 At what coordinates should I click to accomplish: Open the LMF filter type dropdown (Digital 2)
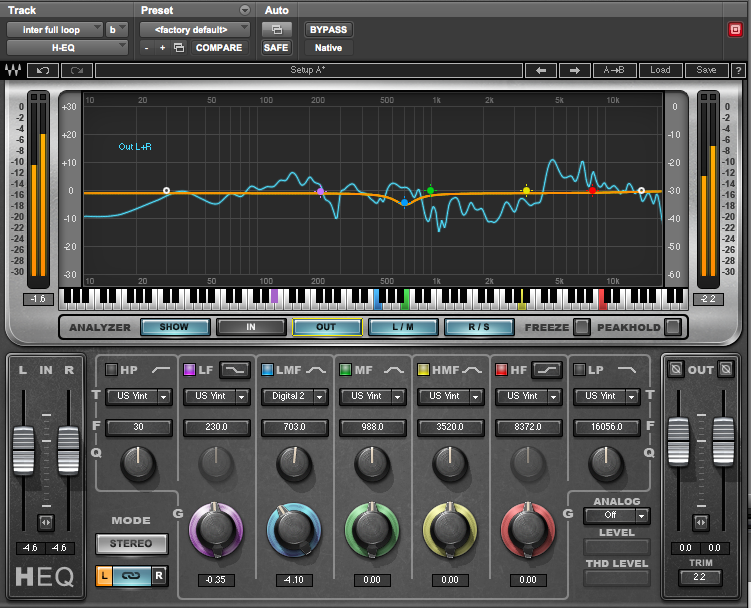[x=293, y=397]
